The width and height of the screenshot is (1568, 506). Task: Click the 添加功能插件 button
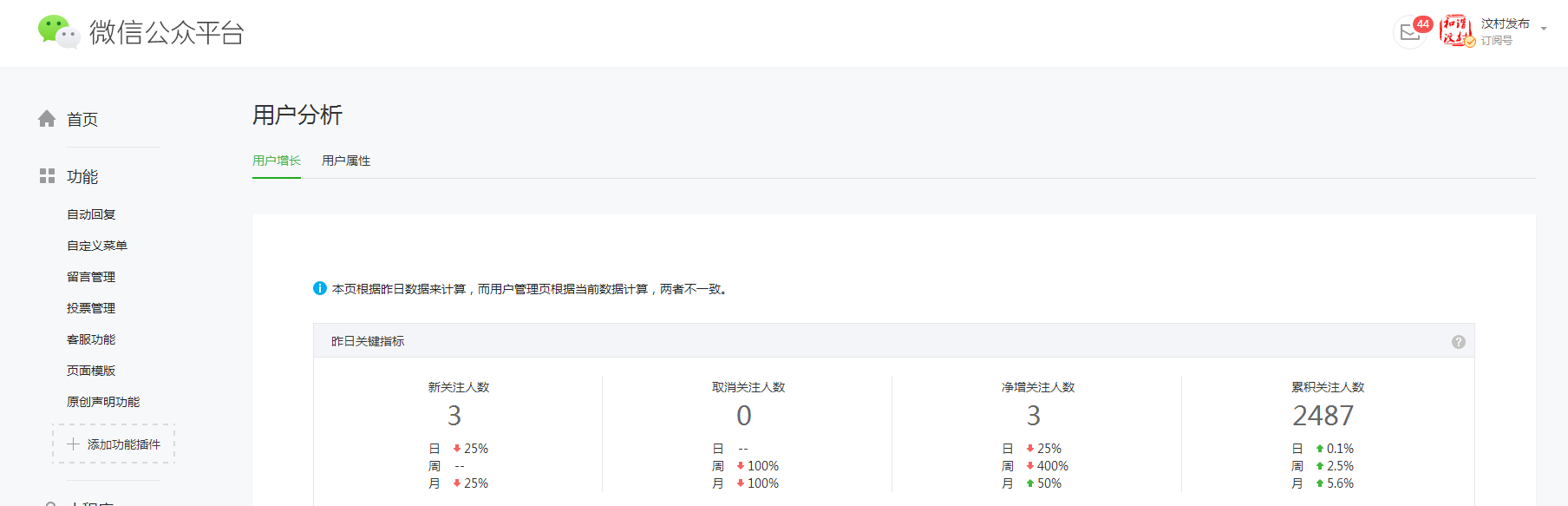tap(114, 444)
